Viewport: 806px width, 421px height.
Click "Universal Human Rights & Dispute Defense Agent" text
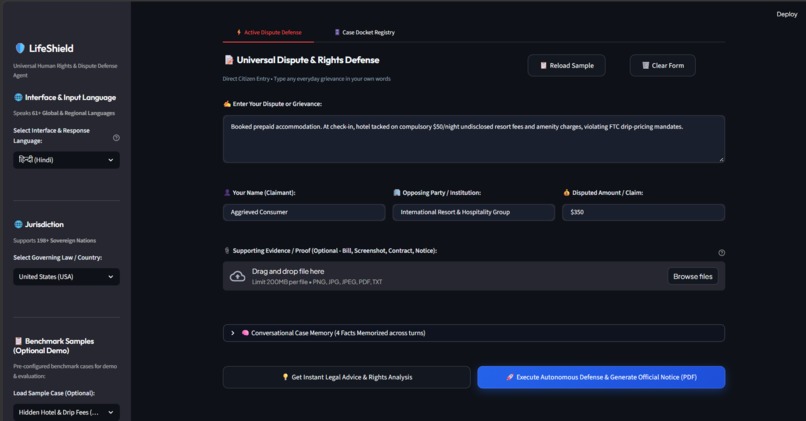65,70
